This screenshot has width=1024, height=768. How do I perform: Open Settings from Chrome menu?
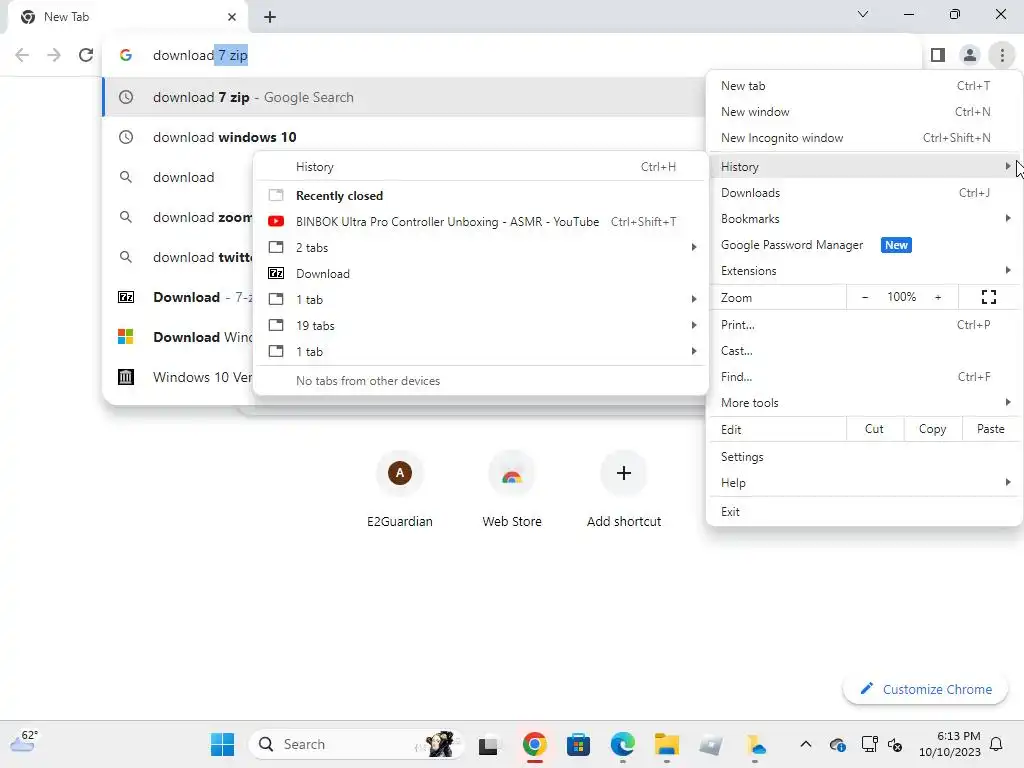[x=864, y=456]
